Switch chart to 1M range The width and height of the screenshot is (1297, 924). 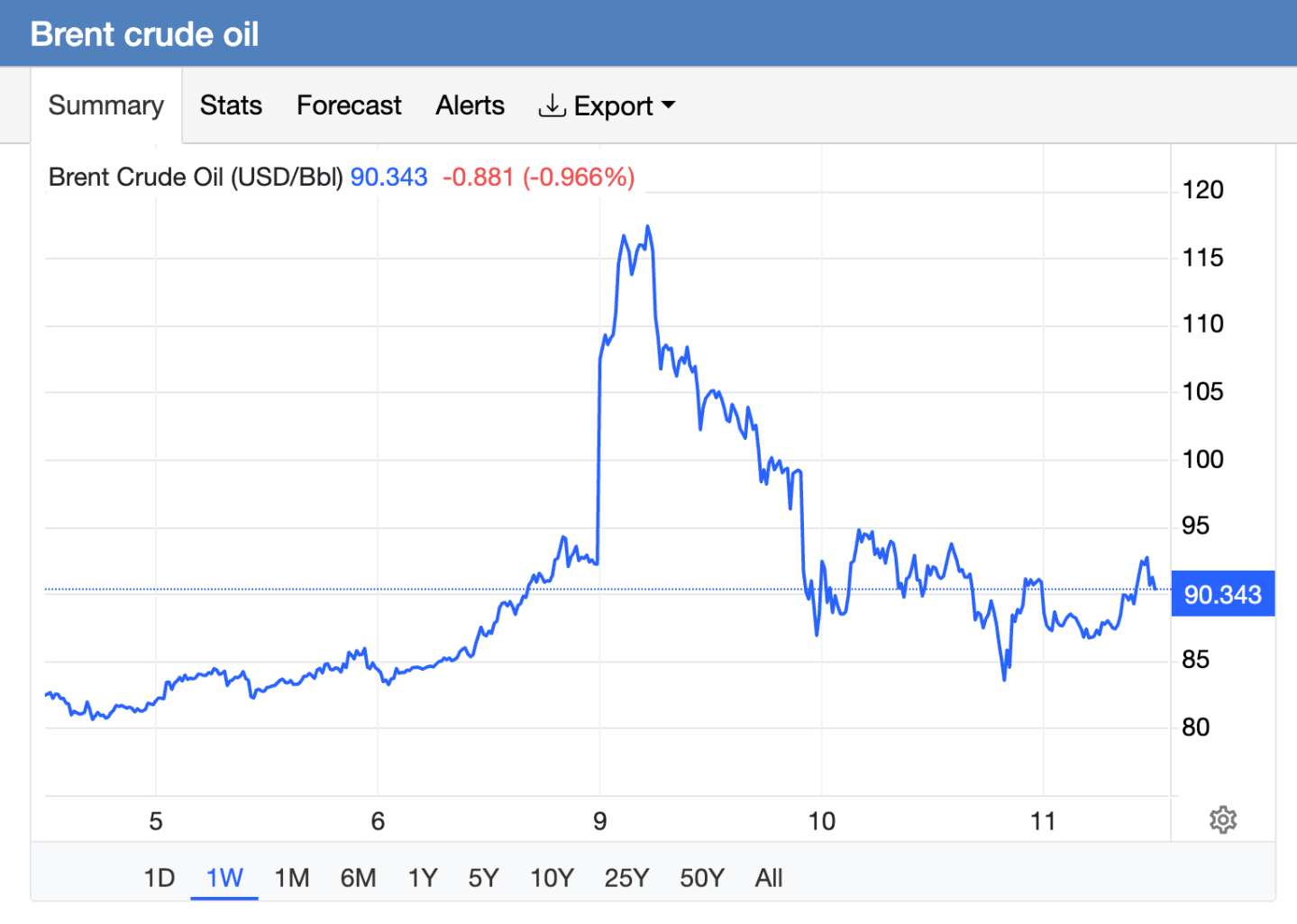(292, 878)
